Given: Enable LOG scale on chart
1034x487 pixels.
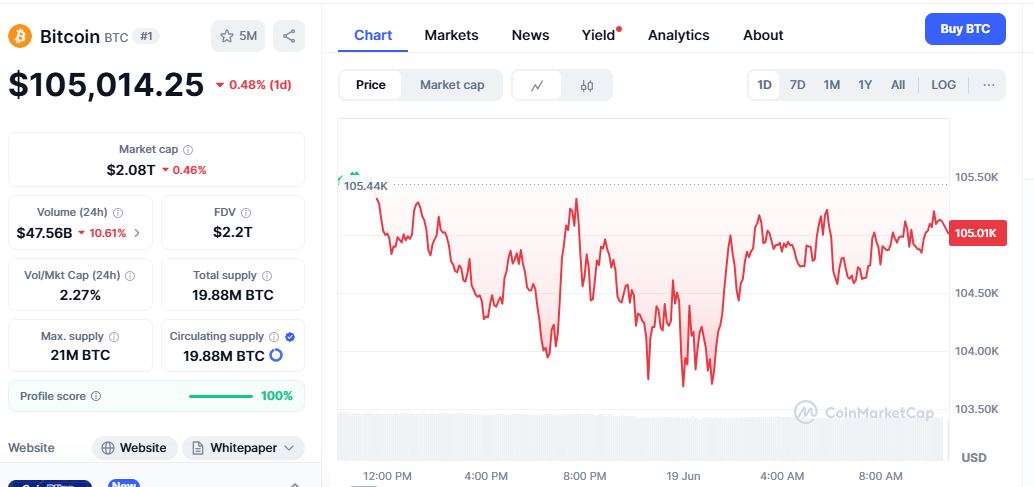Looking at the screenshot, I should pos(943,85).
